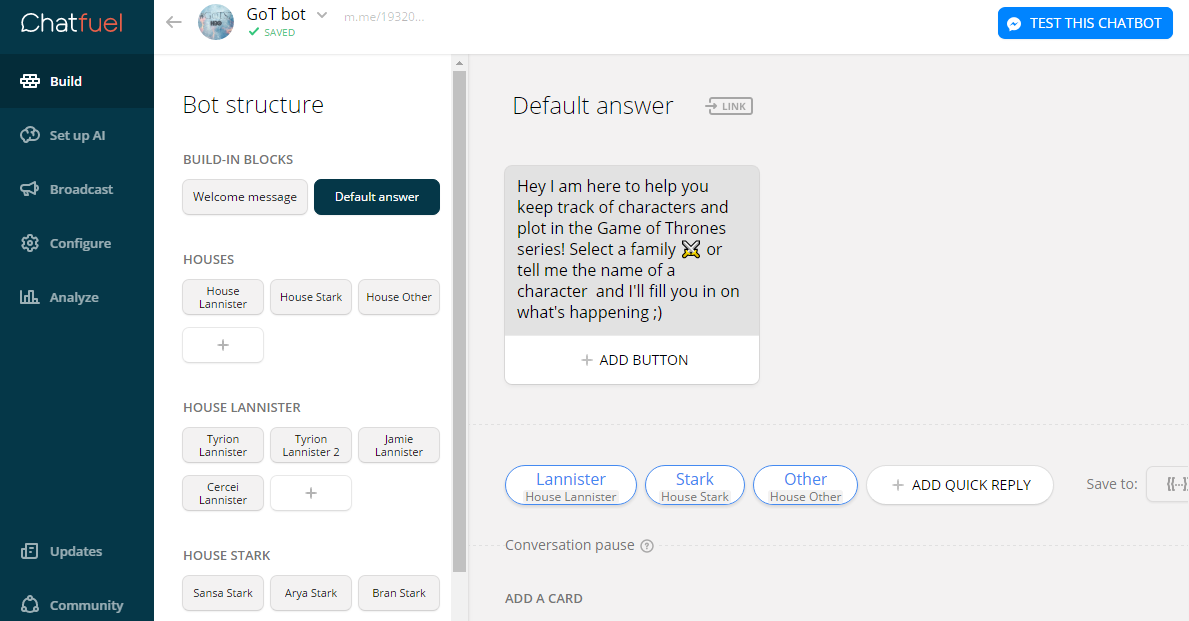1189x621 pixels.
Task: Click the Save to attribute field
Action: point(1168,485)
